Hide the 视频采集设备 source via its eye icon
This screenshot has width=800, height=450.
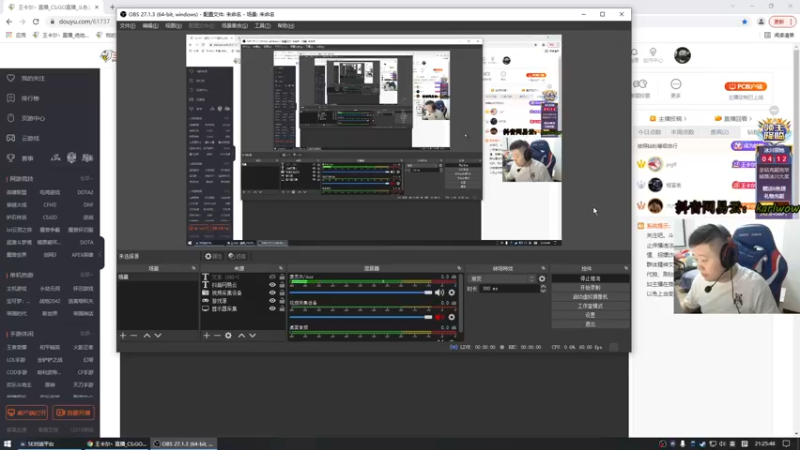[272, 293]
